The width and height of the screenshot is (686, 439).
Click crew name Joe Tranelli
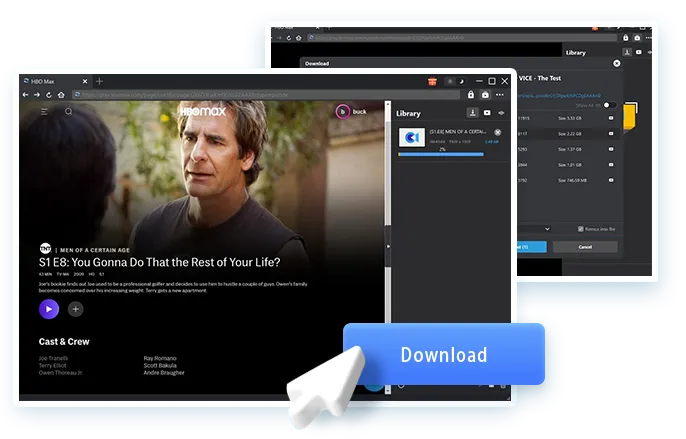tap(53, 358)
